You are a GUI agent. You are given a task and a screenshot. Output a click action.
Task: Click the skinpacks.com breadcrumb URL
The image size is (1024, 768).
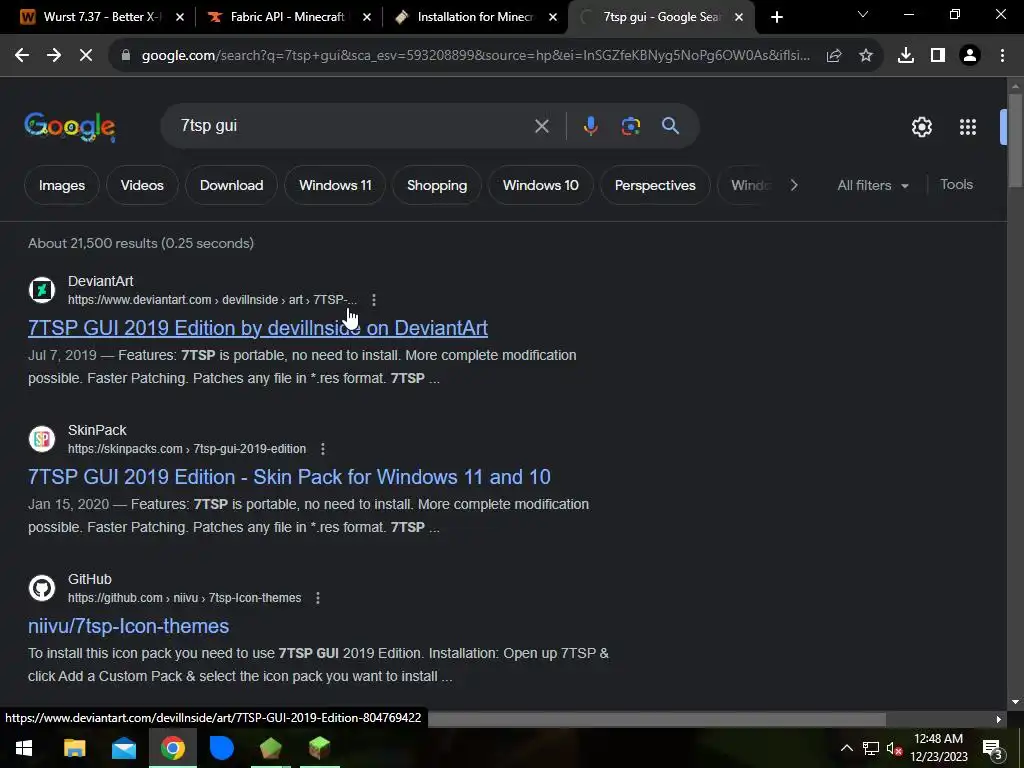tap(187, 449)
